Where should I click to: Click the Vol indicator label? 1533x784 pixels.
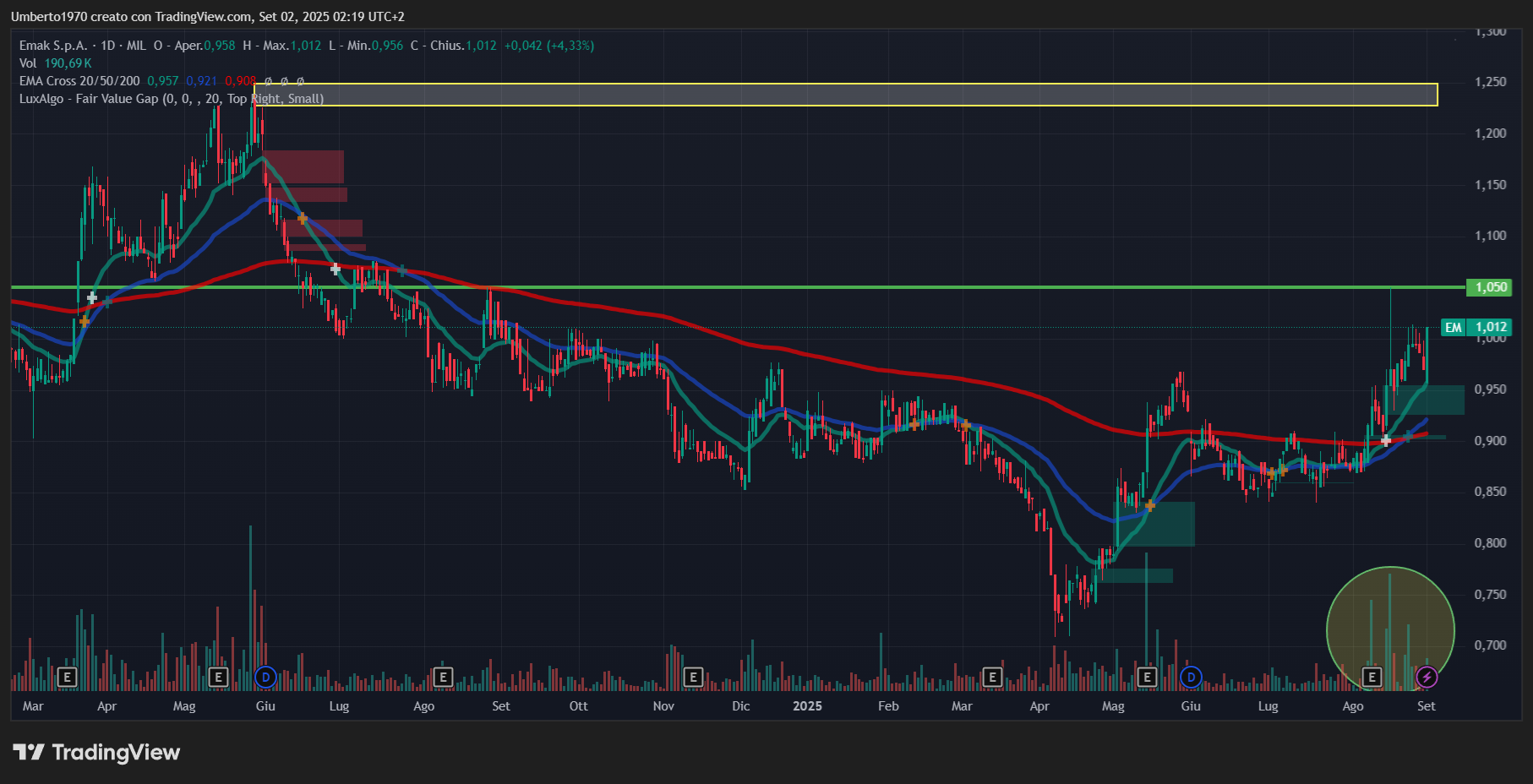point(28,63)
